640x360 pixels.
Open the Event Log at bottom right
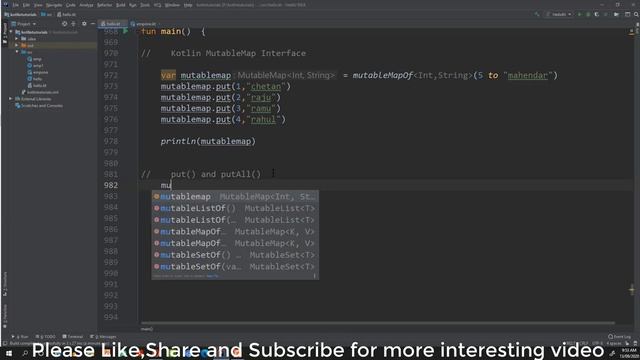[619, 337]
